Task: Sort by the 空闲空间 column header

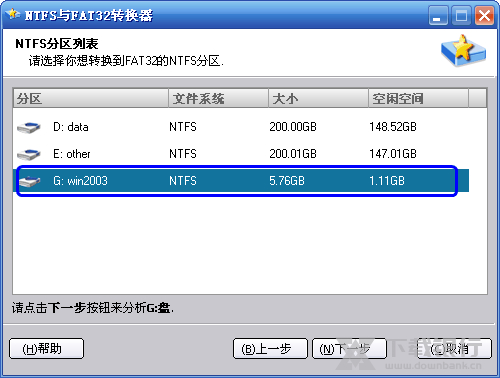Action: click(418, 99)
